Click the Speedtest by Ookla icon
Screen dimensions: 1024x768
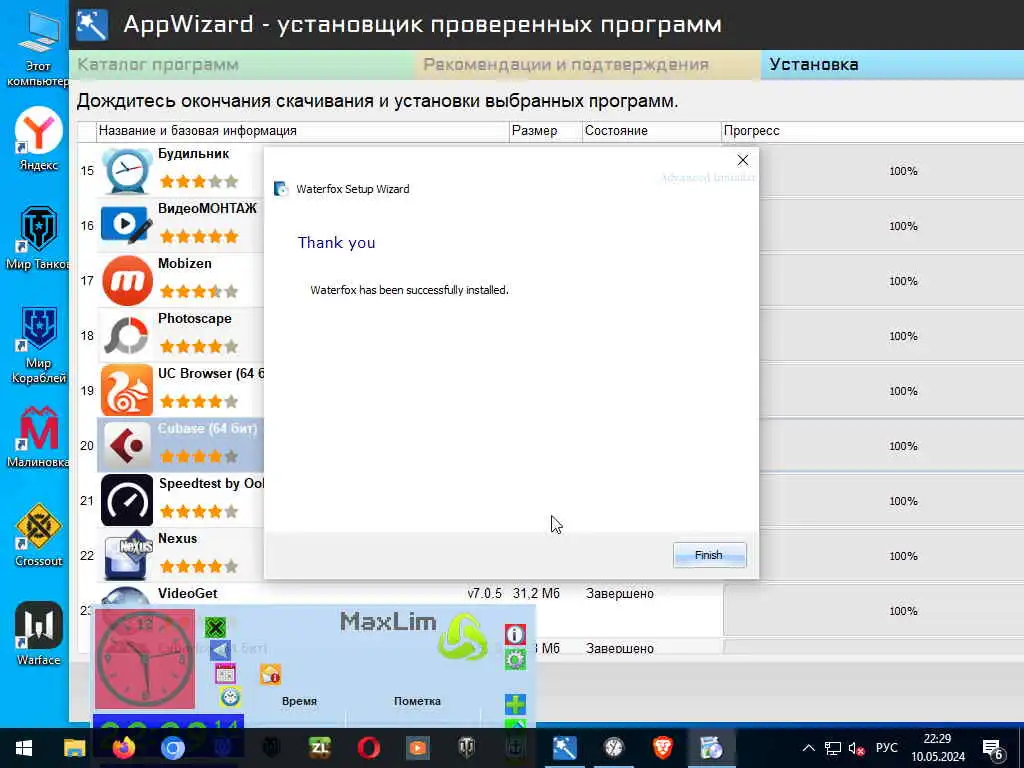(127, 500)
